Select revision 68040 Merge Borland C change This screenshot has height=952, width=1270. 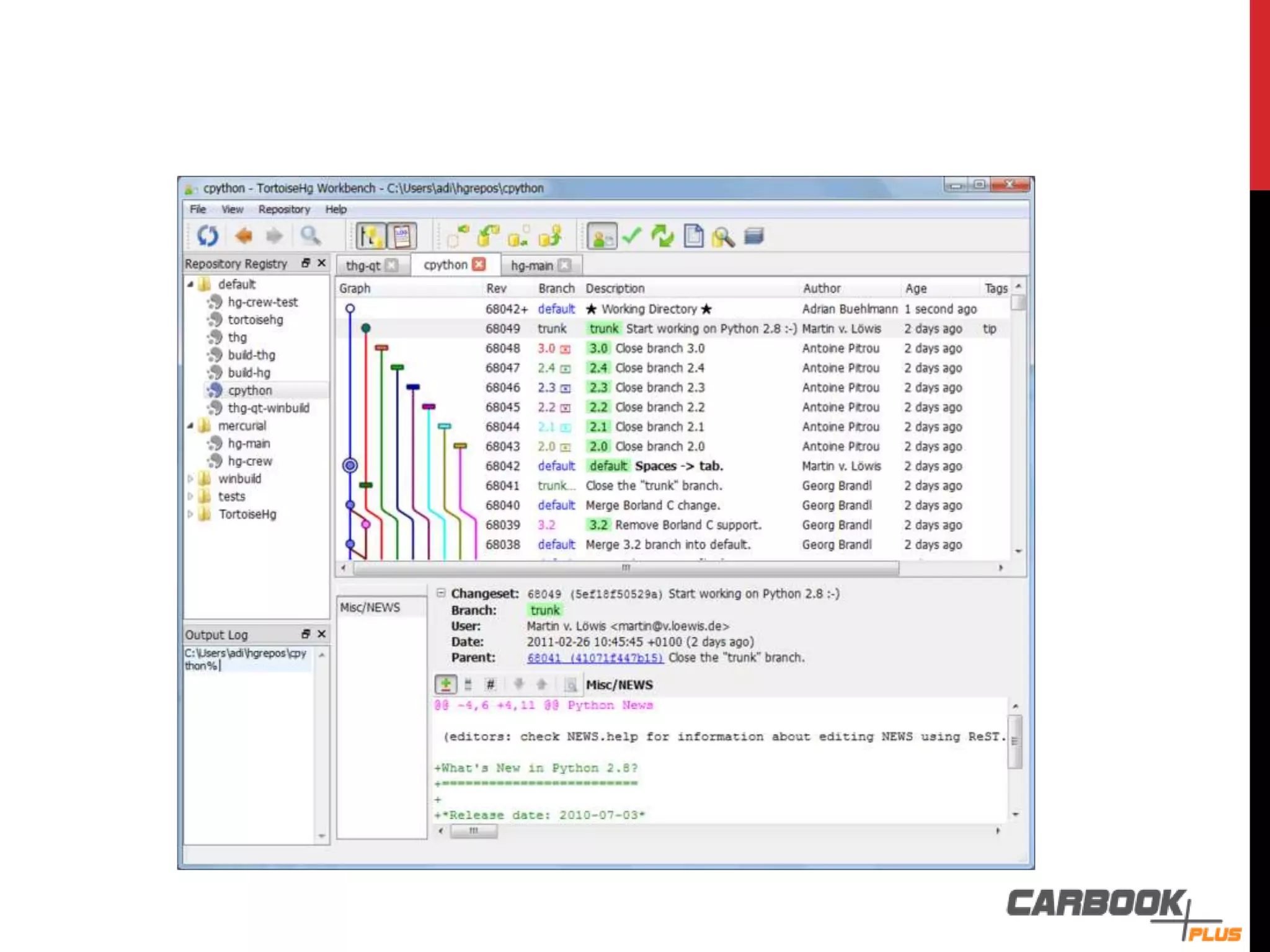tap(673, 505)
